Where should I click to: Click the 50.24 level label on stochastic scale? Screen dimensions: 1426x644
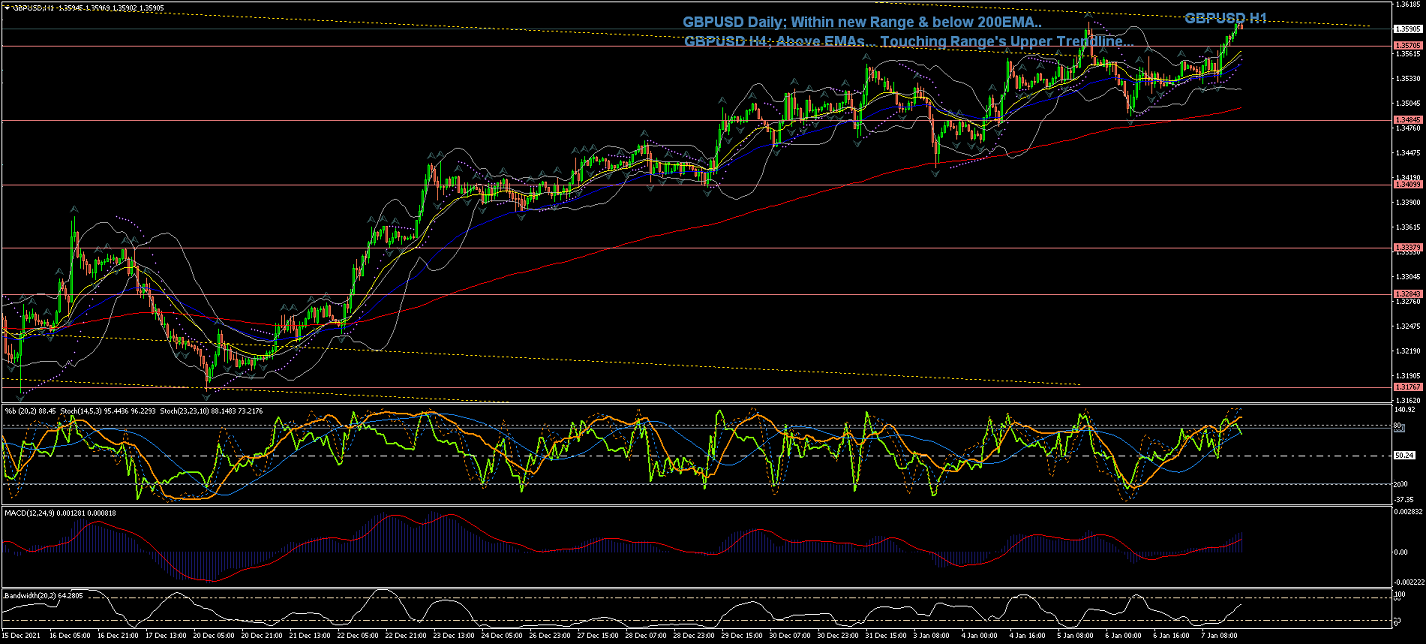pyautogui.click(x=1406, y=455)
